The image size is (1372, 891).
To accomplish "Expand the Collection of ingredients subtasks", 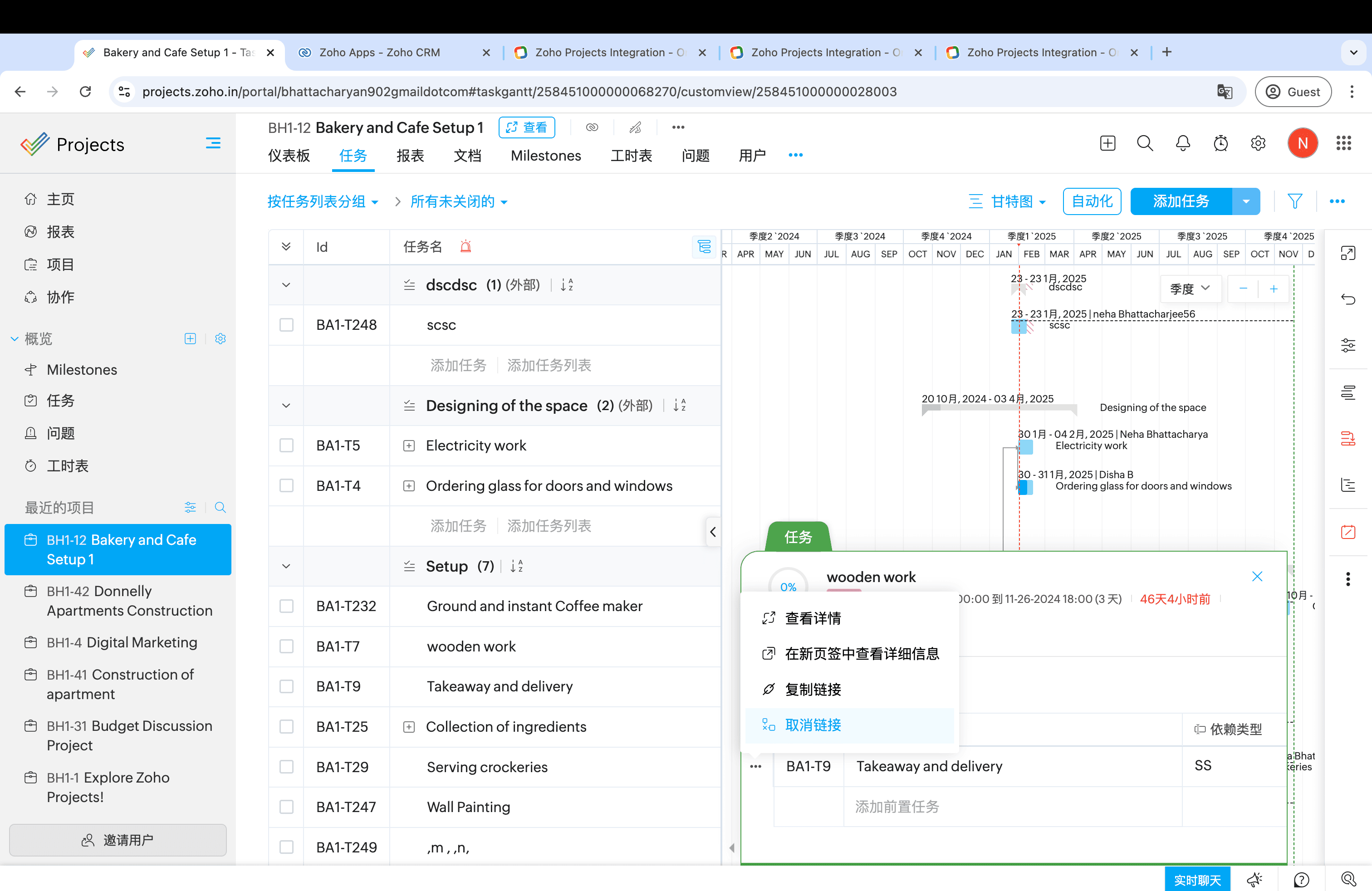I will [409, 727].
